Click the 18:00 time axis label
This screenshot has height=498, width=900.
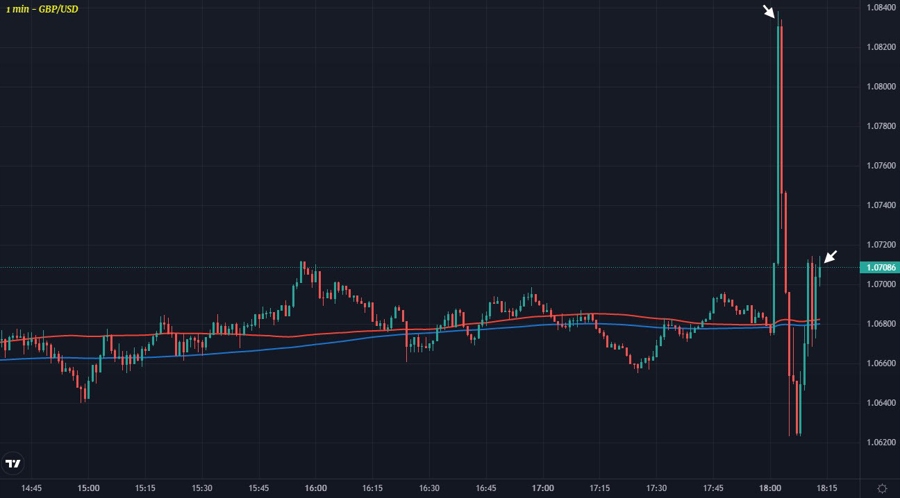pos(770,488)
